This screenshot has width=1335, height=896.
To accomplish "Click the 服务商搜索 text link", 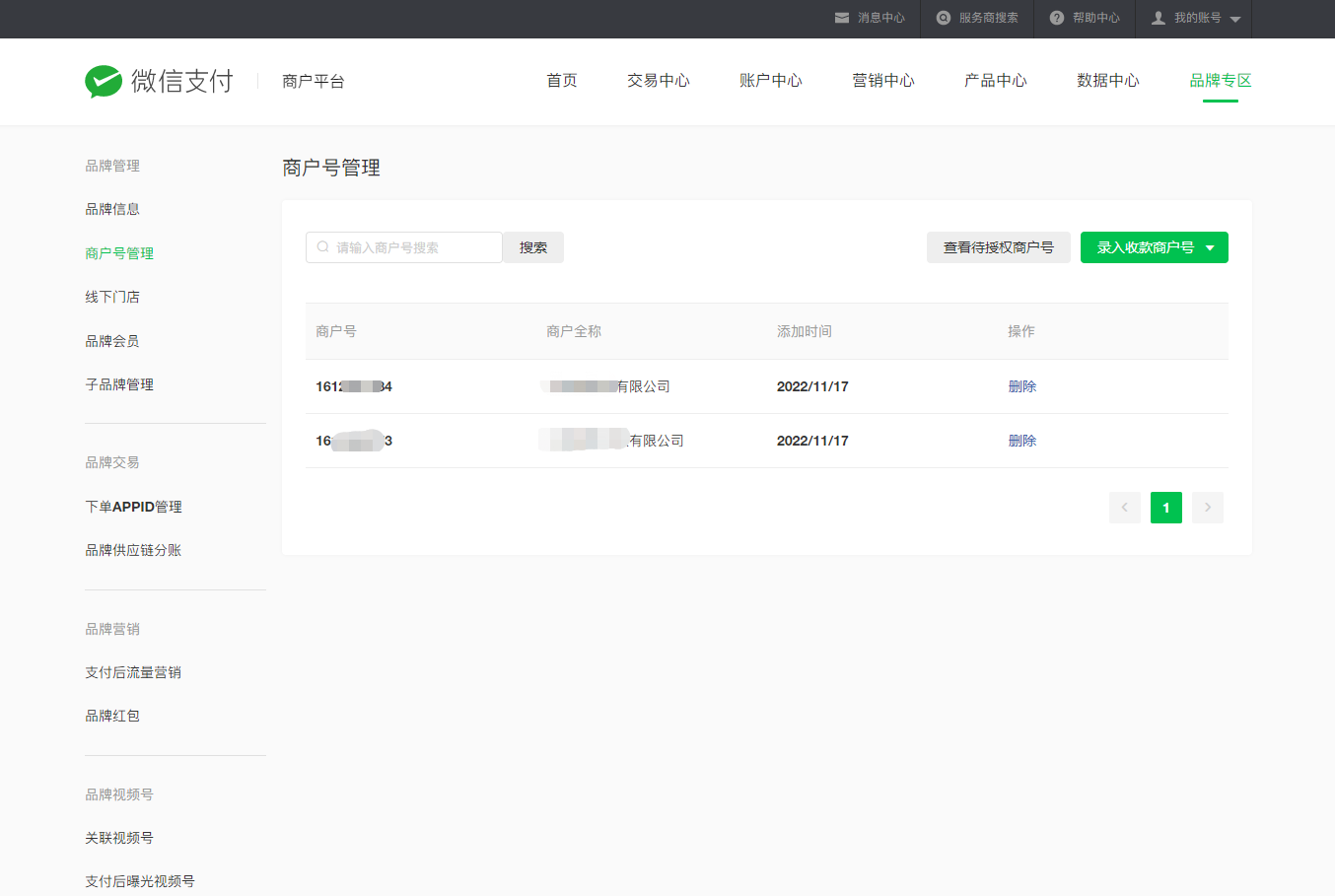I will pyautogui.click(x=989, y=18).
